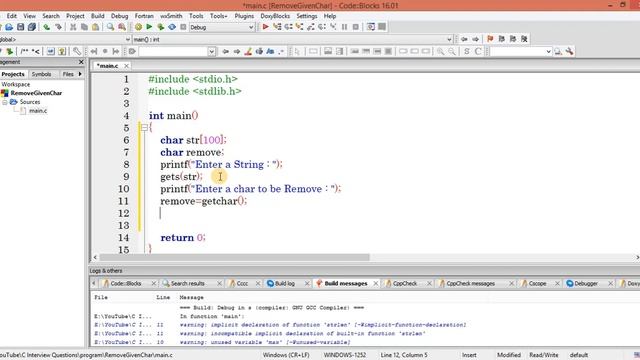This screenshot has width=640, height=360.
Task: Switch to the Search results tab
Action: (187, 283)
